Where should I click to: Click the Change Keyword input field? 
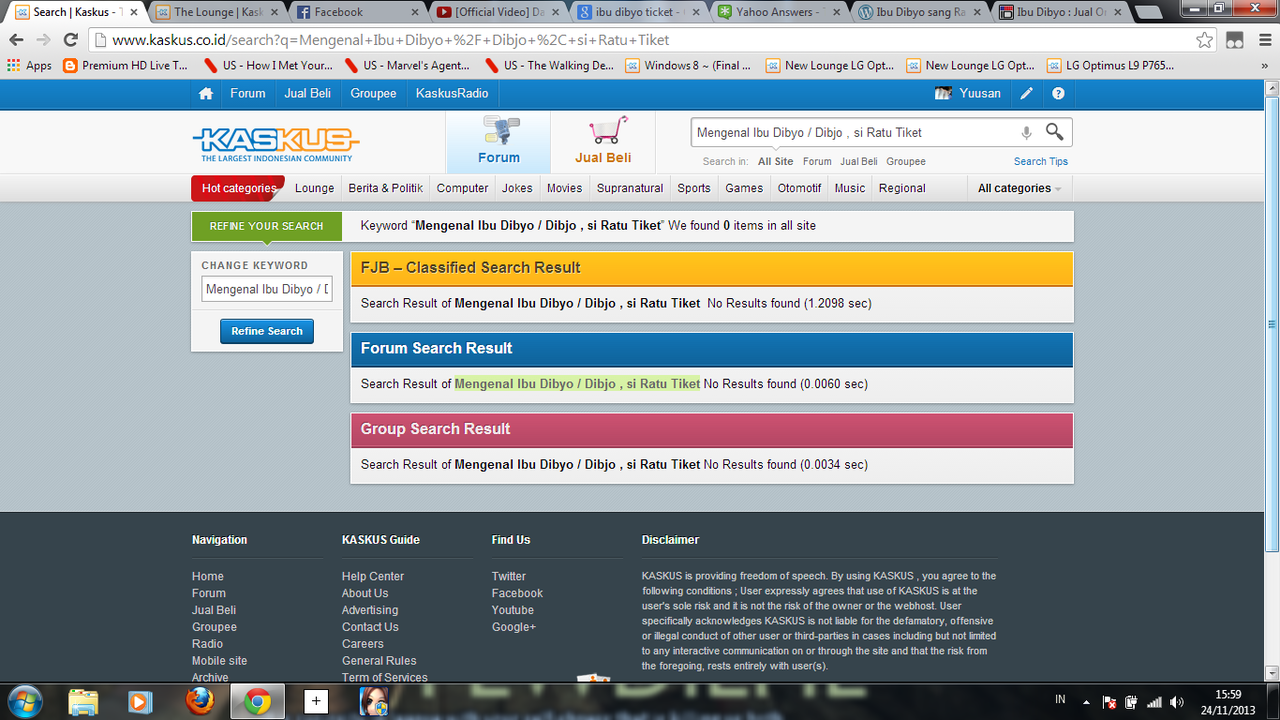coord(267,289)
